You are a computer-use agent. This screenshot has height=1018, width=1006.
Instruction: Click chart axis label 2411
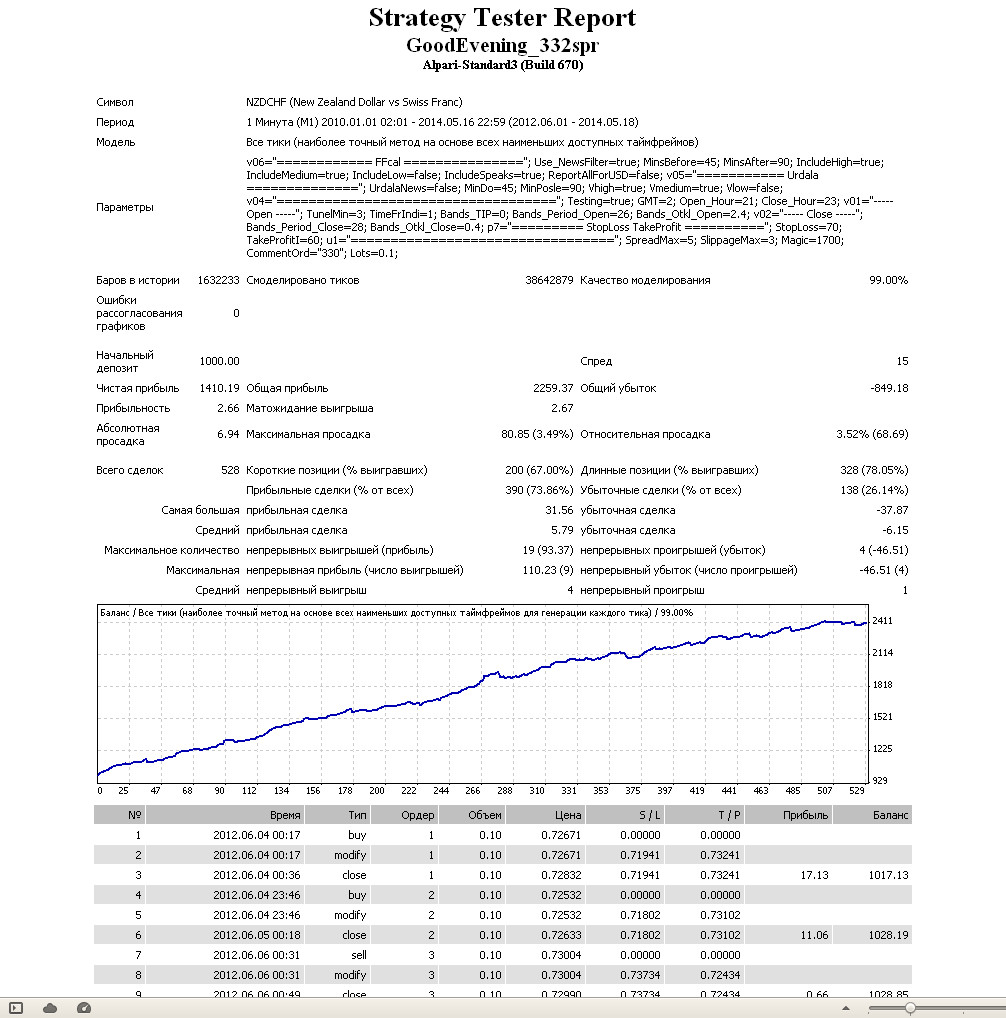pos(882,621)
